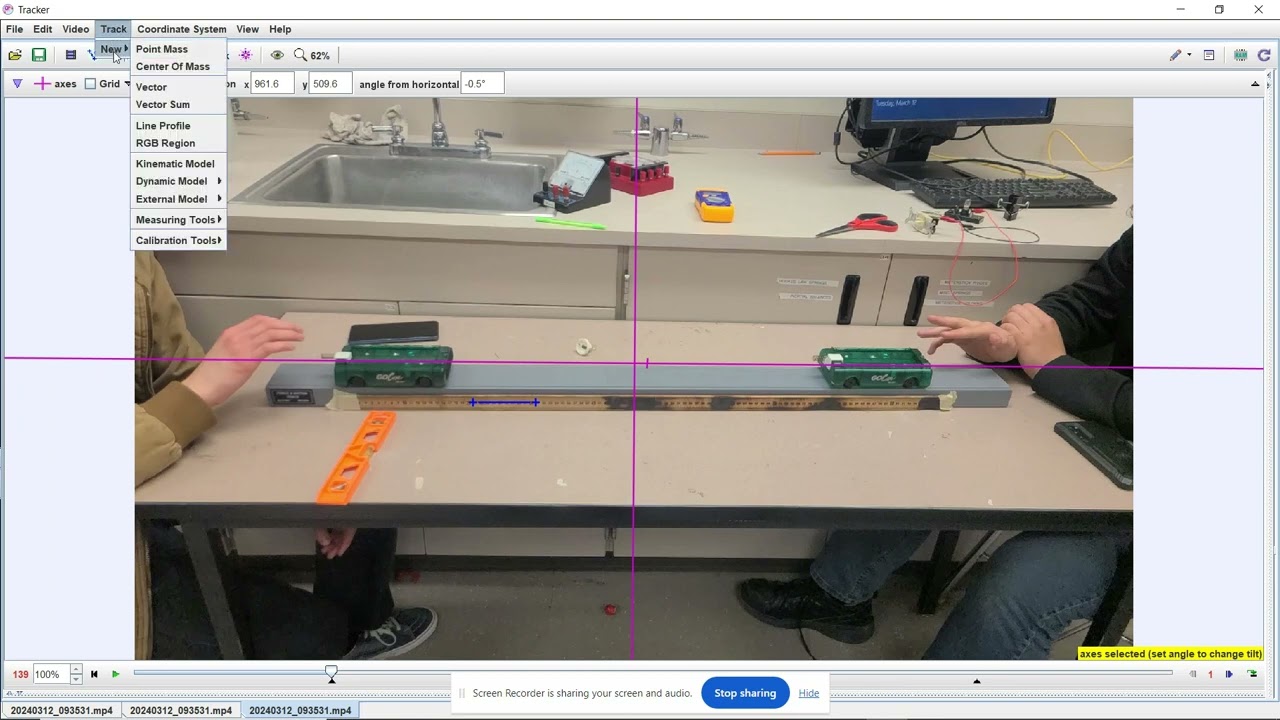Toggle the eye visibility icon in toolbar
Viewport: 1280px width, 720px height.
[x=277, y=55]
